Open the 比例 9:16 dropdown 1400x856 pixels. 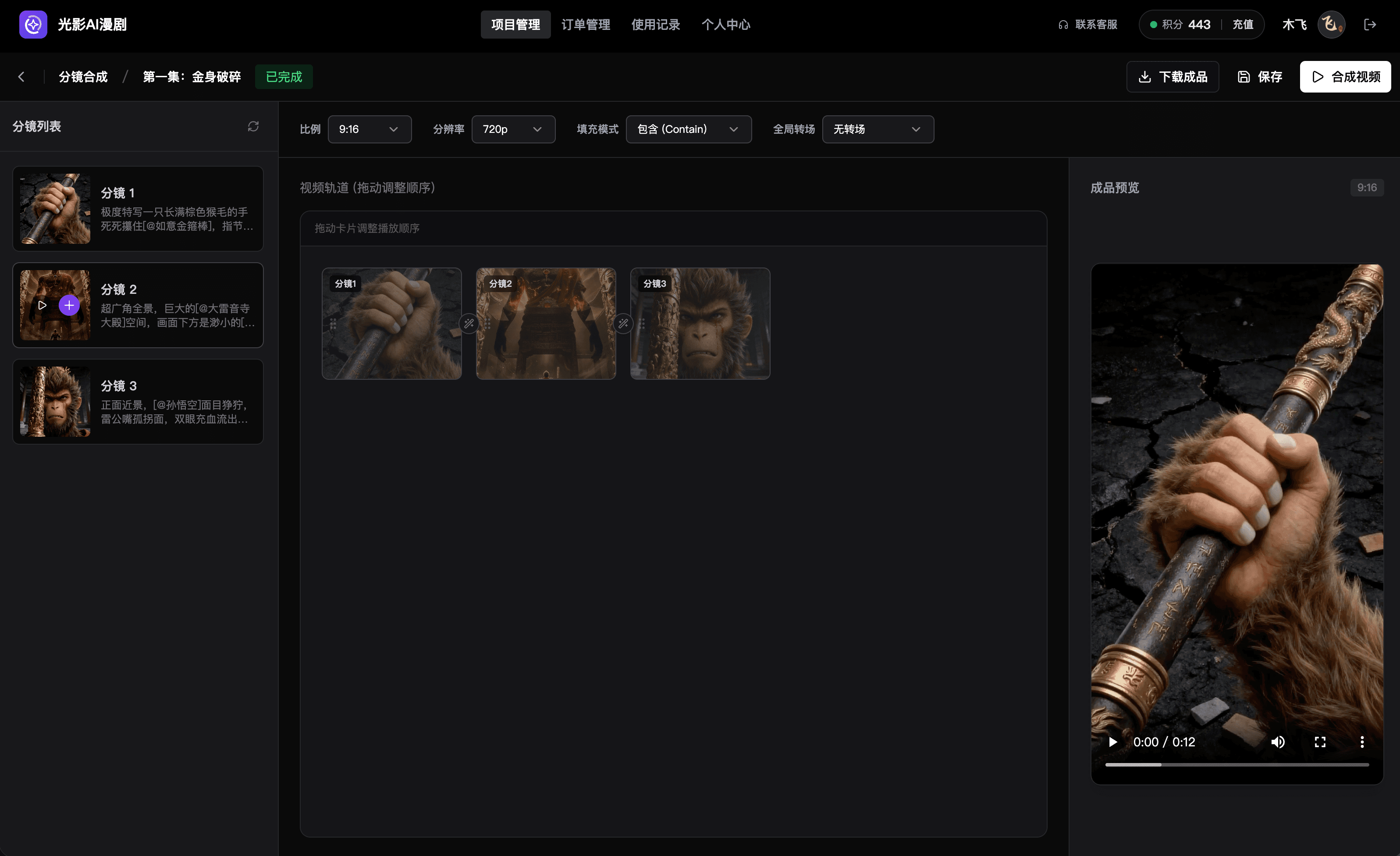pyautogui.click(x=370, y=129)
